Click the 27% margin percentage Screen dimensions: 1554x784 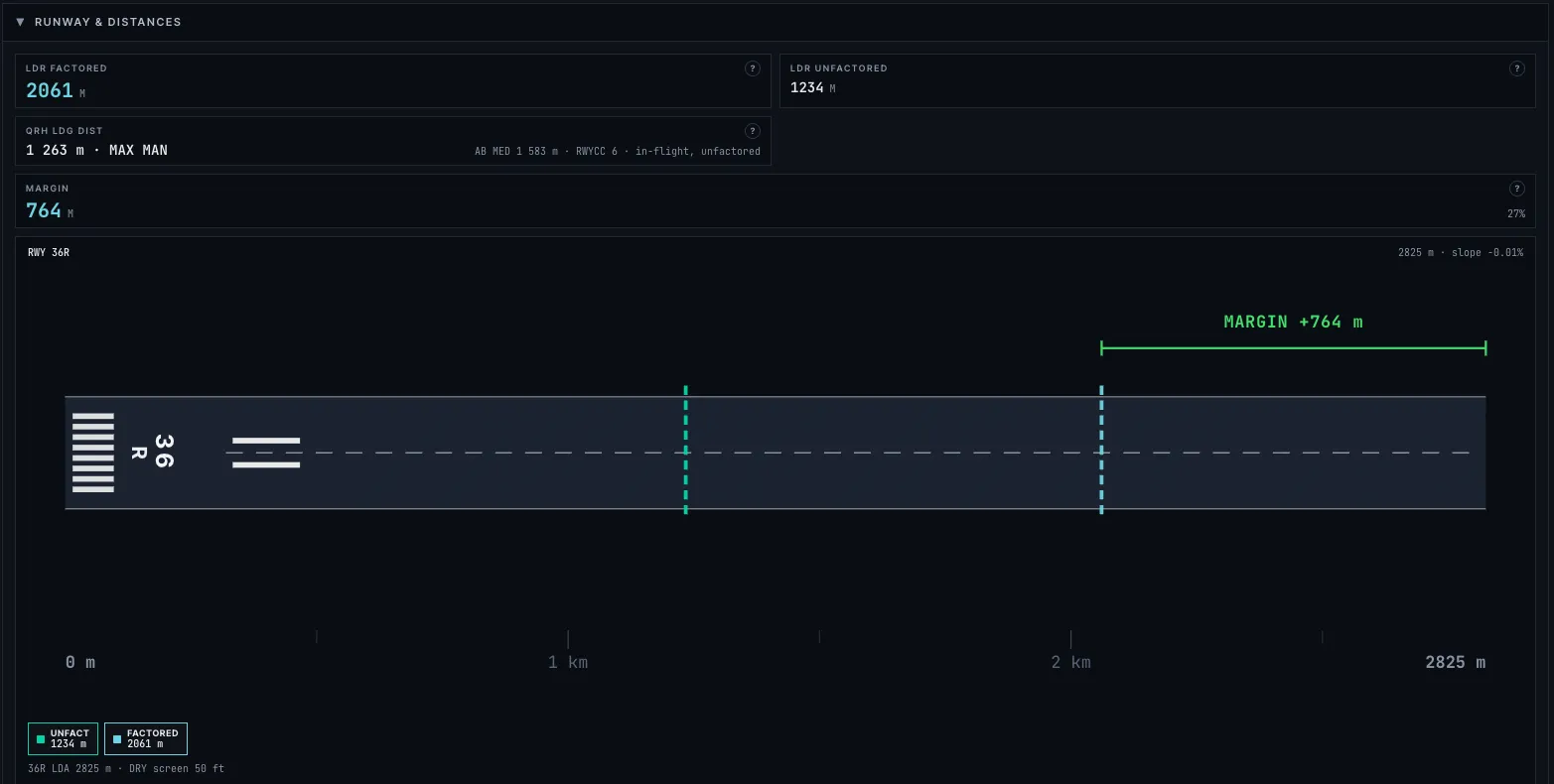pos(1516,213)
